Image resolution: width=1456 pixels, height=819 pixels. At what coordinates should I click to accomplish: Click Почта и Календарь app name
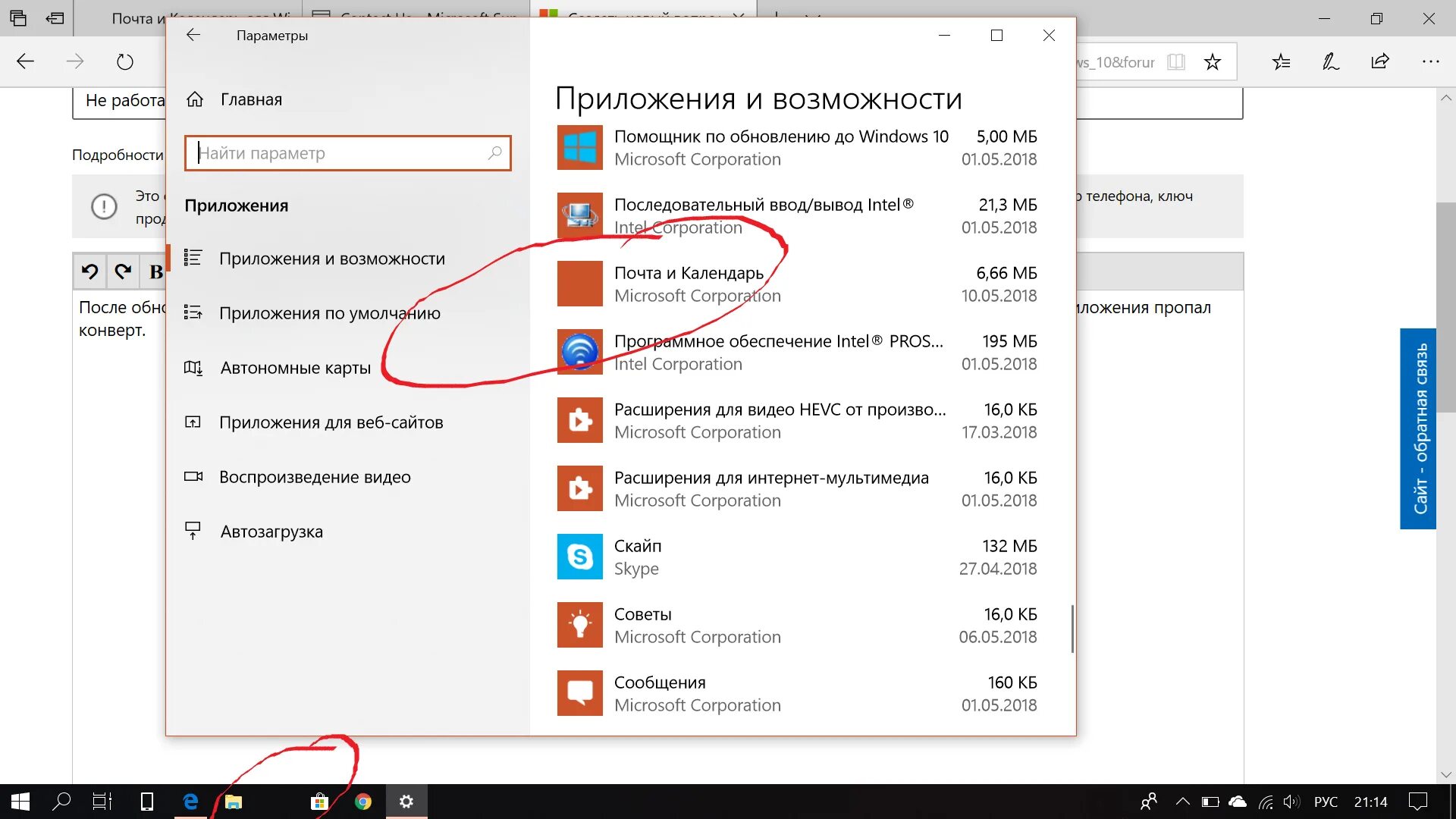click(x=689, y=273)
